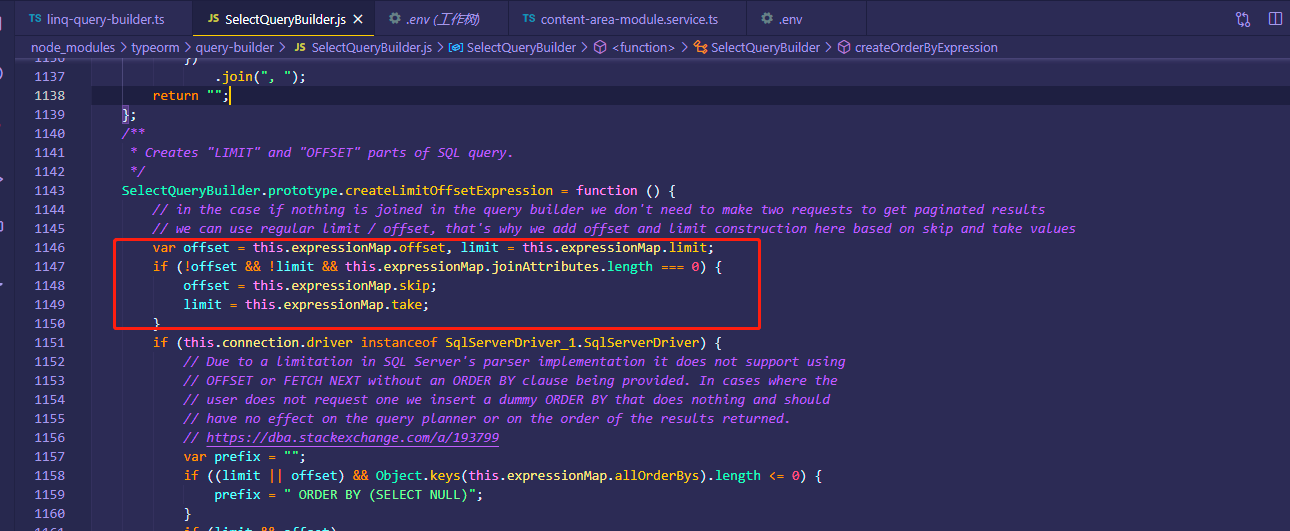Split the editor with the split icon

(x=1275, y=18)
